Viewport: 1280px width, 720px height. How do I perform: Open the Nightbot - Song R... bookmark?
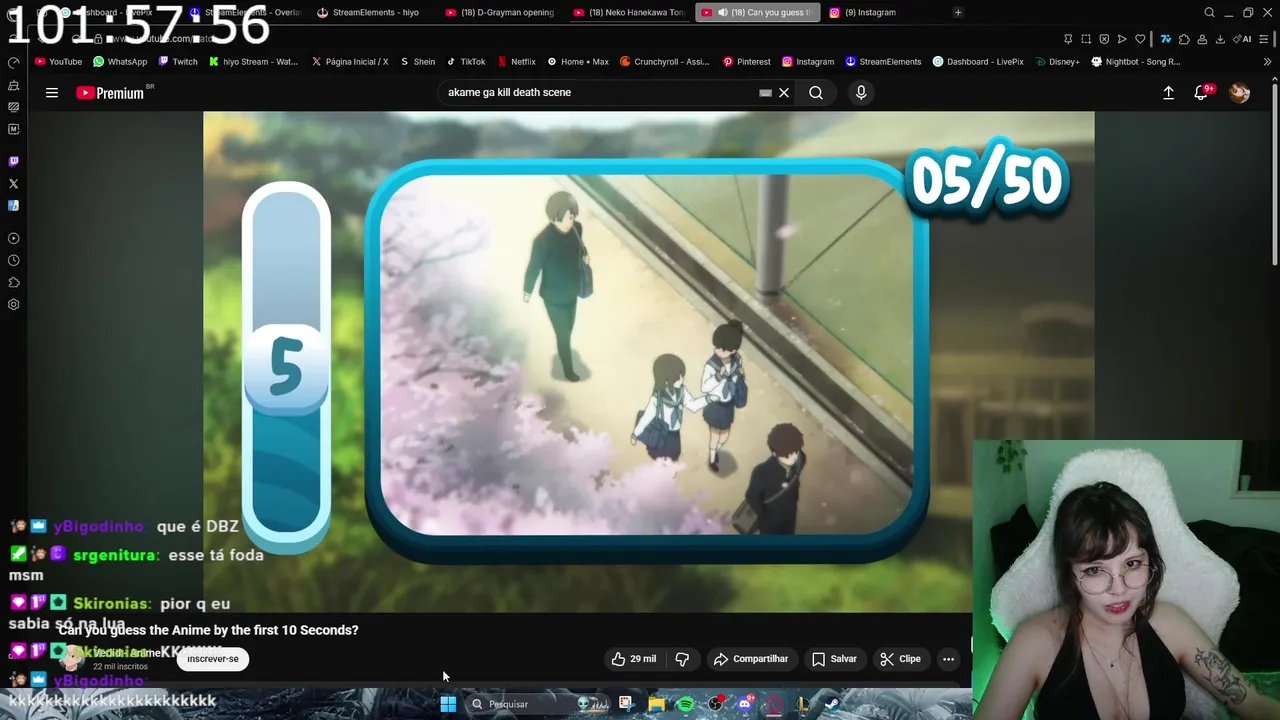1136,62
